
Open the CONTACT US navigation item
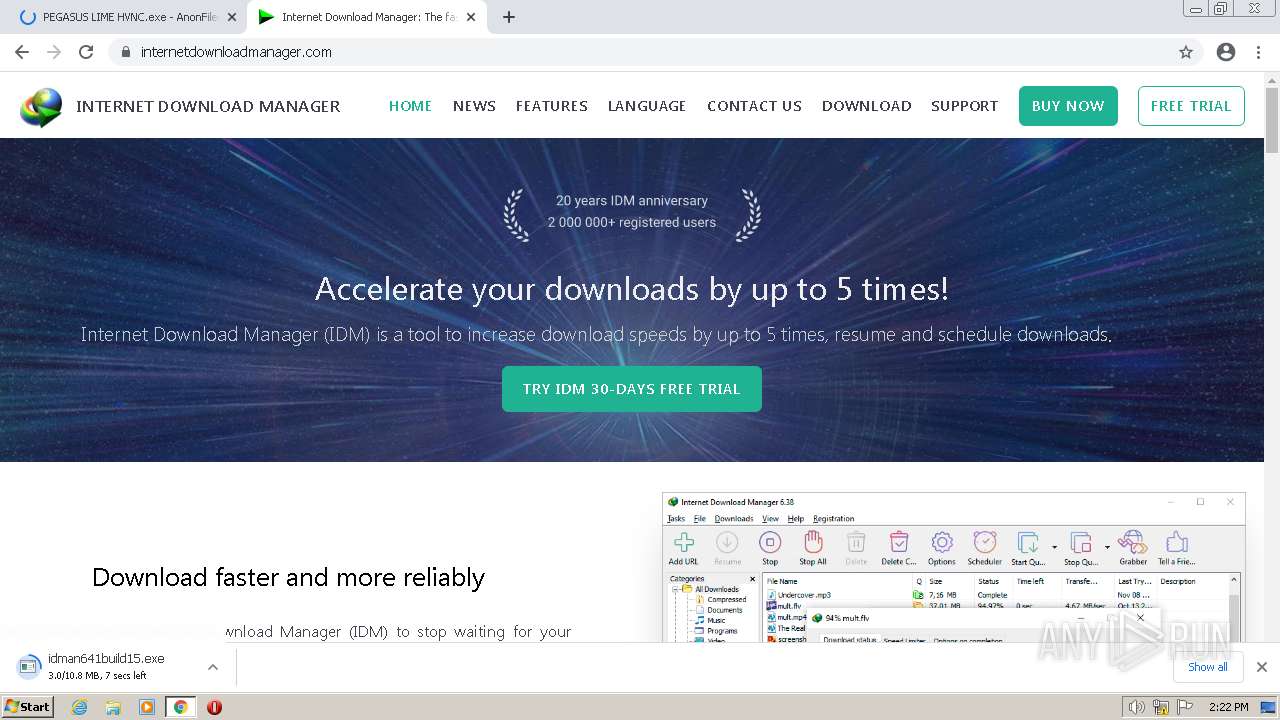pos(754,106)
